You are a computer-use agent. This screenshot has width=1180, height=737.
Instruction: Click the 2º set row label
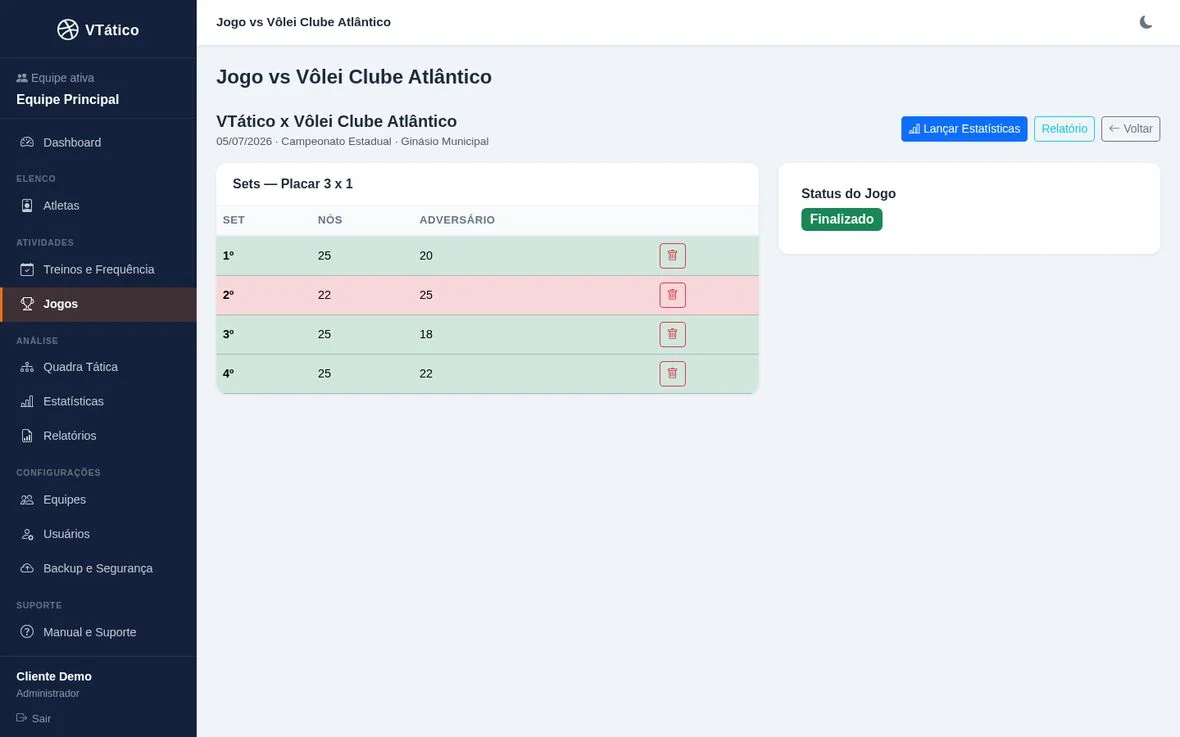click(x=228, y=295)
